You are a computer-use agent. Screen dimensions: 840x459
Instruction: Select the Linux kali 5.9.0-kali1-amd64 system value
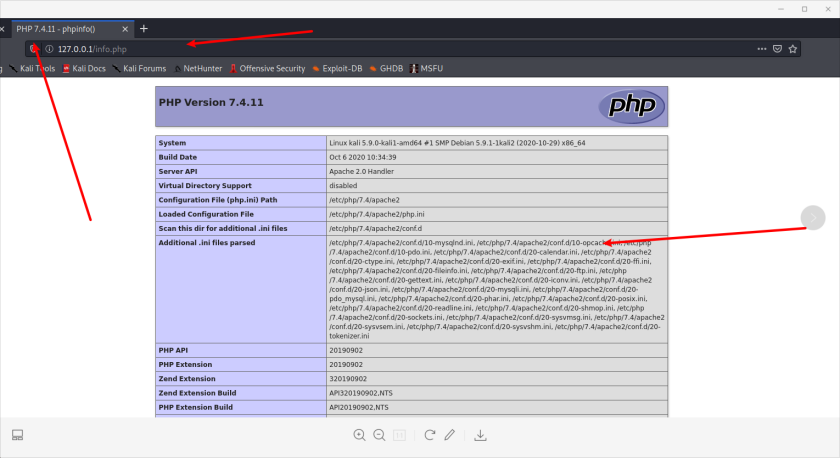(457, 143)
